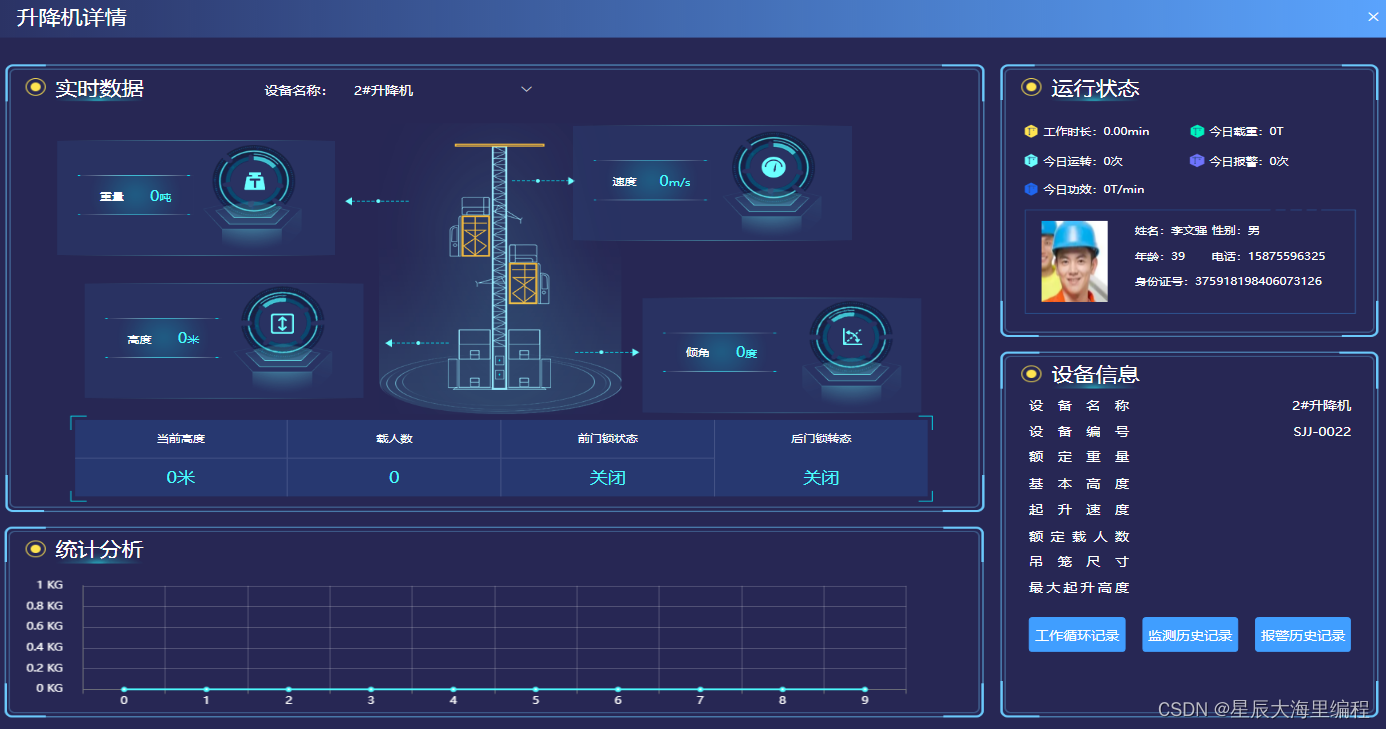Click the 1 KG axis label
The width and height of the screenshot is (1386, 729).
(x=50, y=585)
